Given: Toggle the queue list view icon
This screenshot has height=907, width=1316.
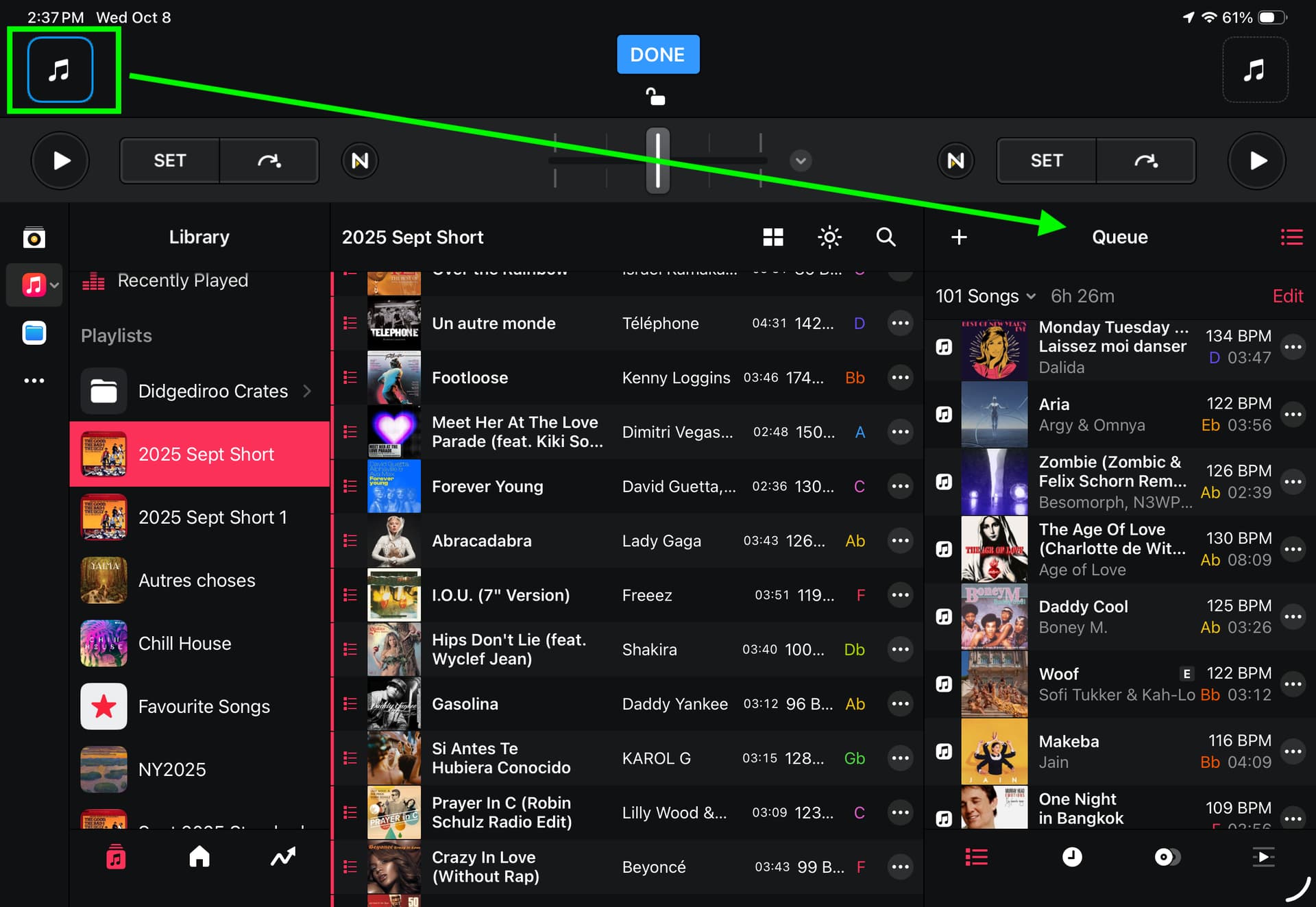Looking at the screenshot, I should [1291, 237].
